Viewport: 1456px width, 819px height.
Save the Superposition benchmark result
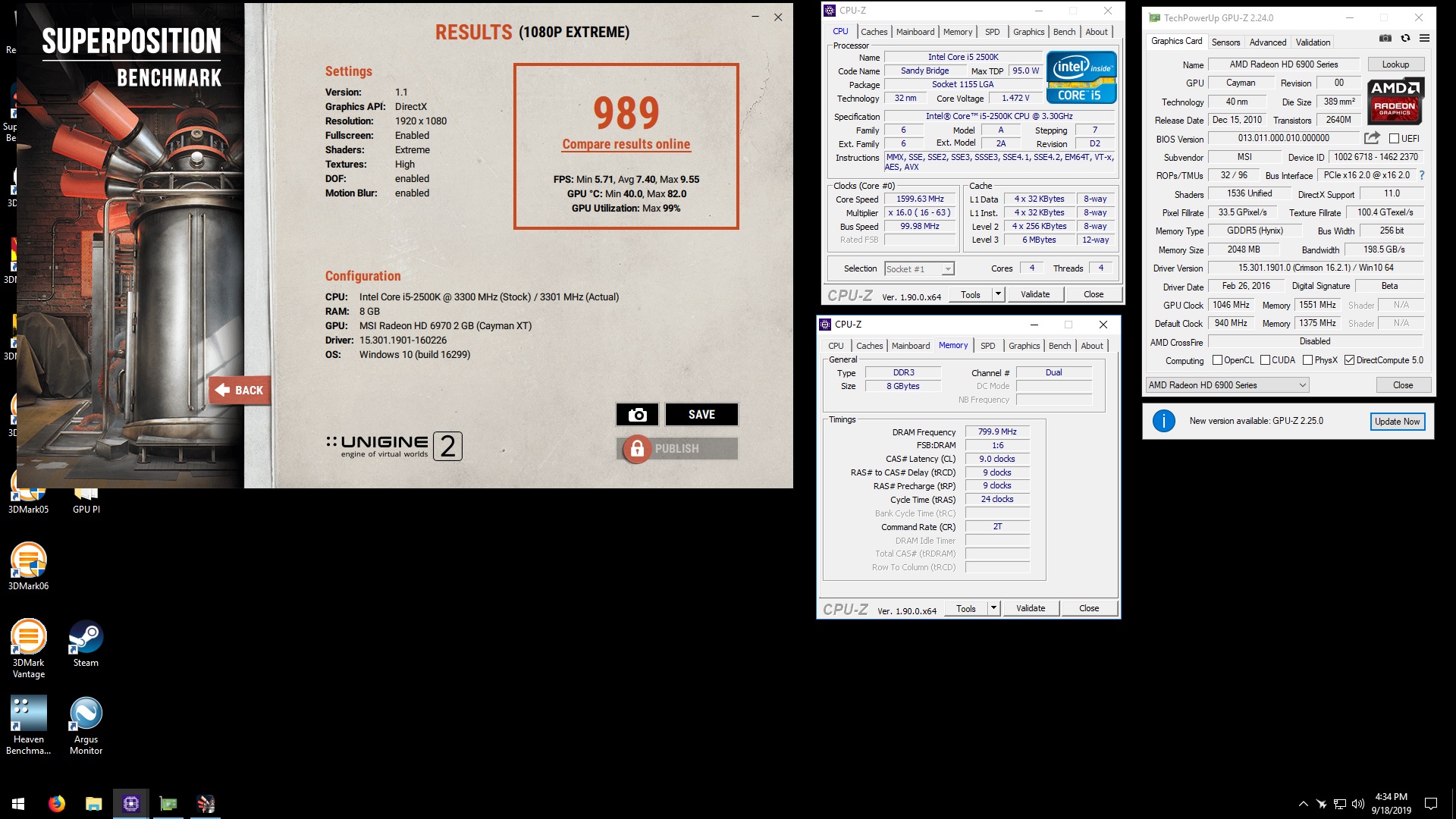tap(701, 414)
